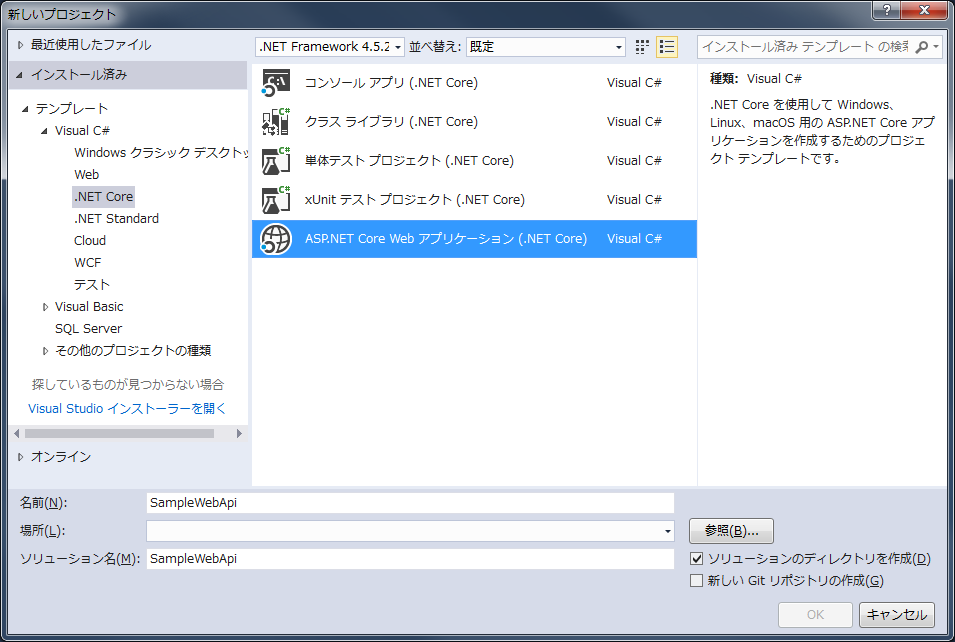Open Visual Studio インストーラーを開く link
This screenshot has width=955, height=642.
[127, 409]
